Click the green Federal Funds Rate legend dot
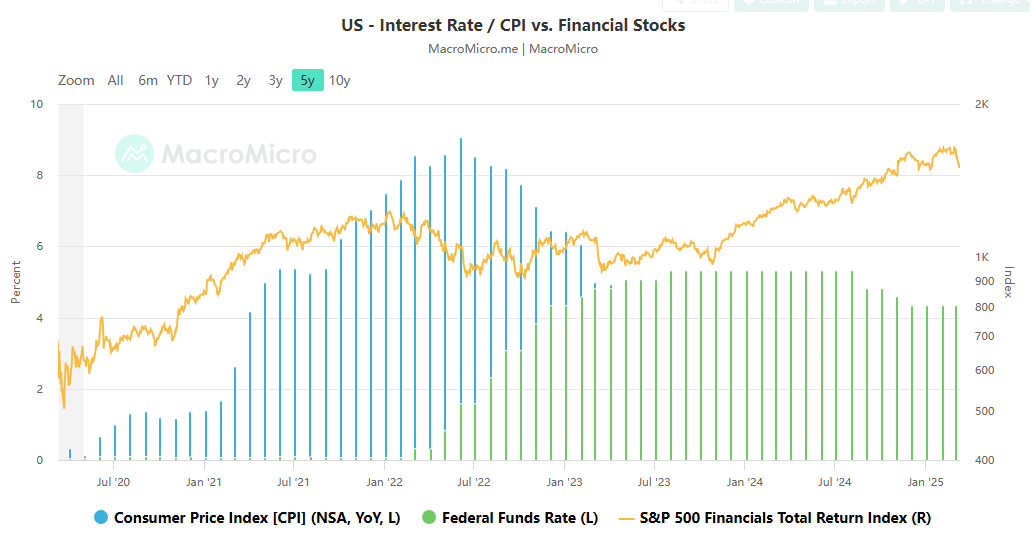The image size is (1033, 542). pos(429,518)
